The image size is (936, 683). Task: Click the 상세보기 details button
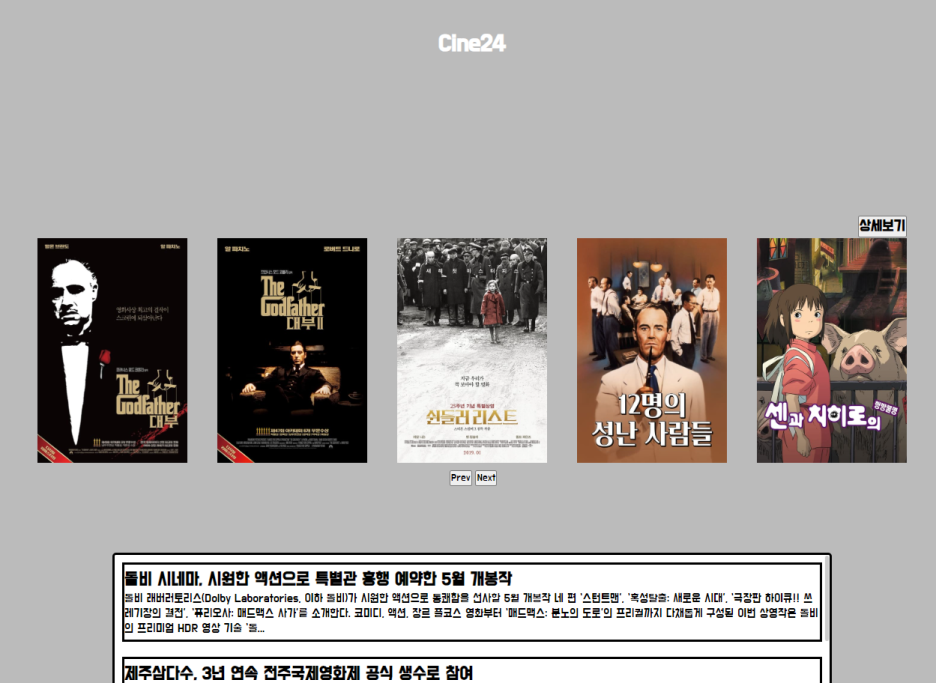pos(882,226)
